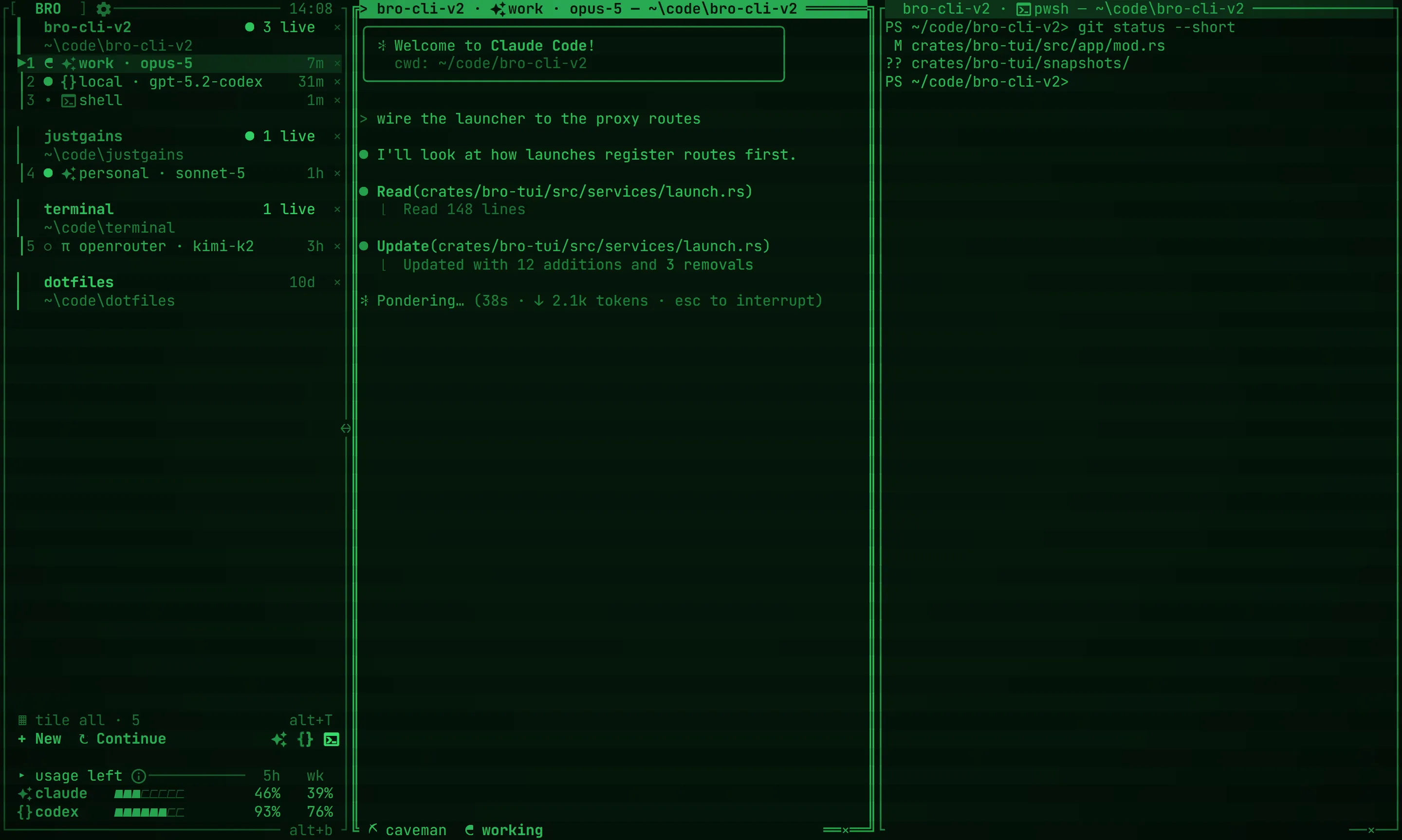The width and height of the screenshot is (1402, 840).
Task: Click the Continue button
Action: (122, 739)
